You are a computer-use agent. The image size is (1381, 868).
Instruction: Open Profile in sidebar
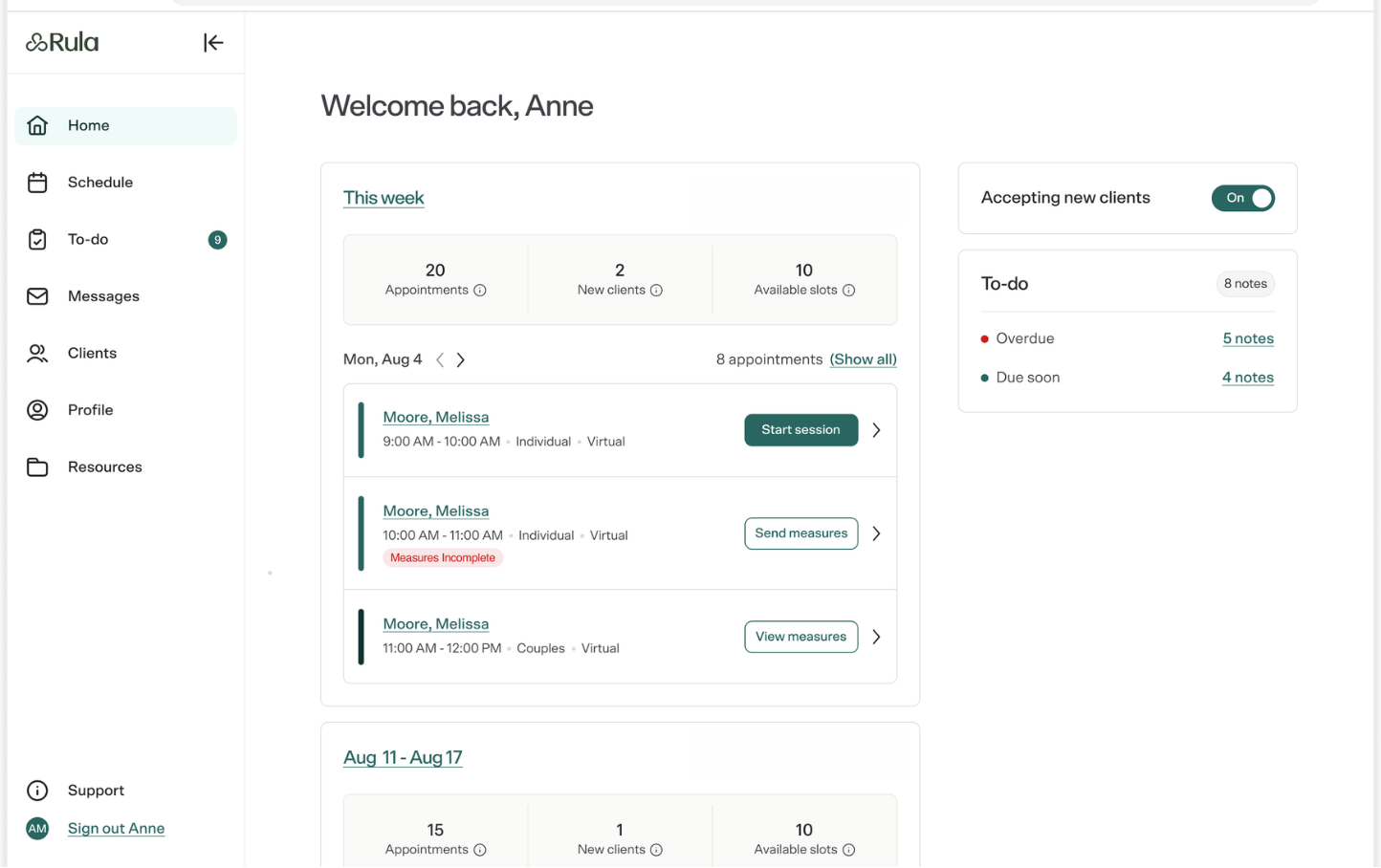click(125, 410)
